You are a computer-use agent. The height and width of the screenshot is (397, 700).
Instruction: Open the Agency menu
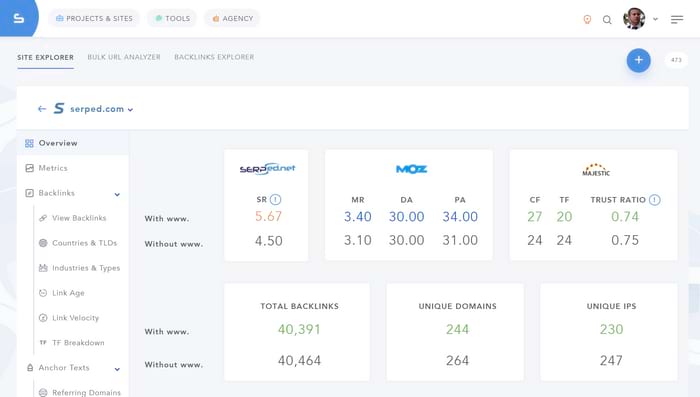point(233,18)
